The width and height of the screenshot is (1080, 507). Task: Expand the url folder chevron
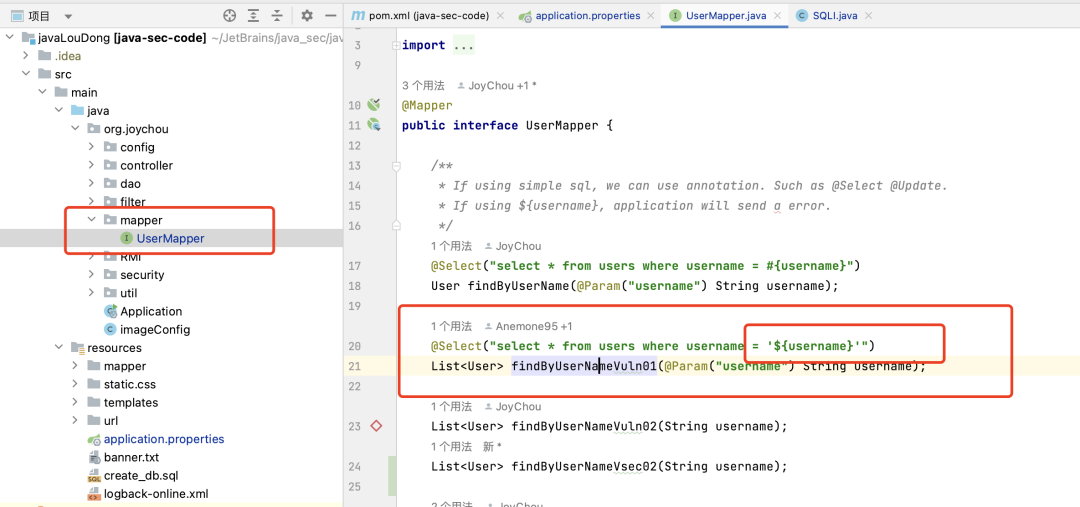(x=75, y=420)
